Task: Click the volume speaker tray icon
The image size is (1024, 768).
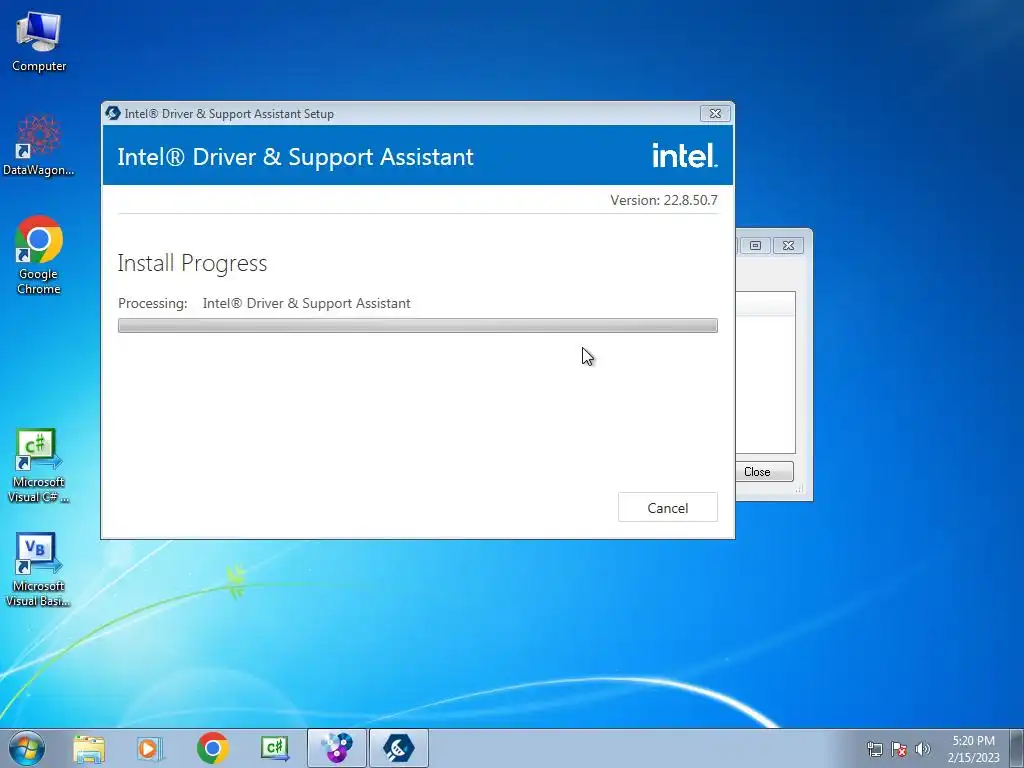Action: [x=923, y=749]
